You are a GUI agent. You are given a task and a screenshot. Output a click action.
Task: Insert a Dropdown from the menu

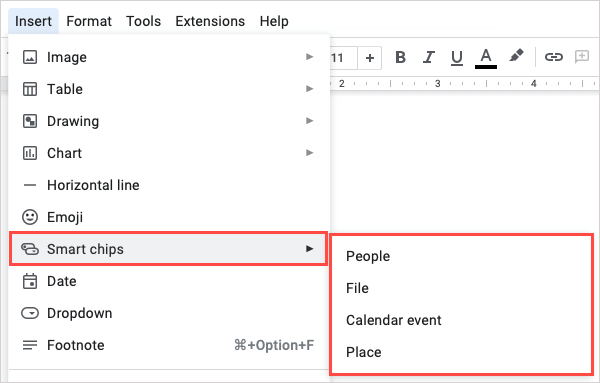(x=169, y=313)
